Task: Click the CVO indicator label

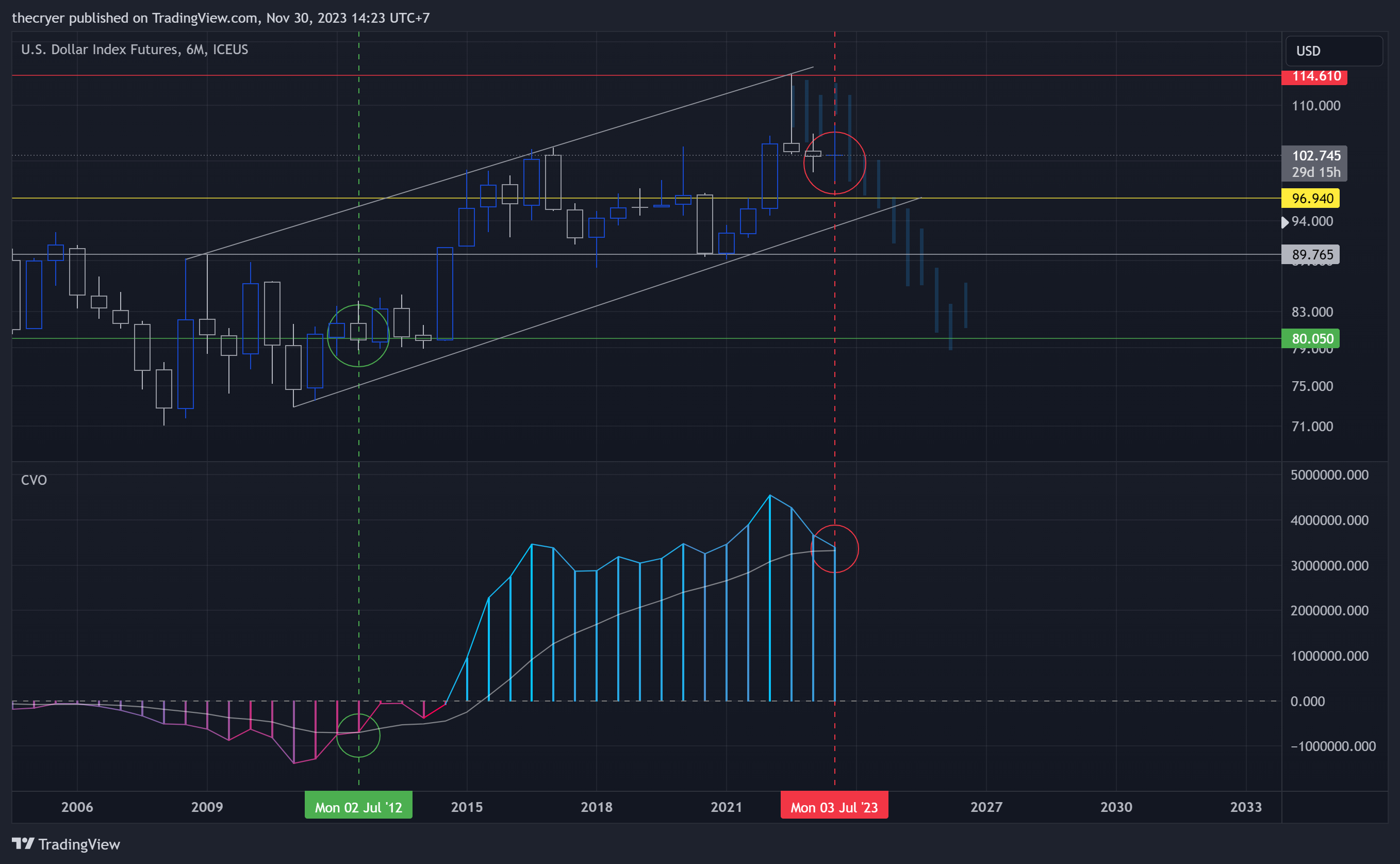Action: (x=34, y=480)
